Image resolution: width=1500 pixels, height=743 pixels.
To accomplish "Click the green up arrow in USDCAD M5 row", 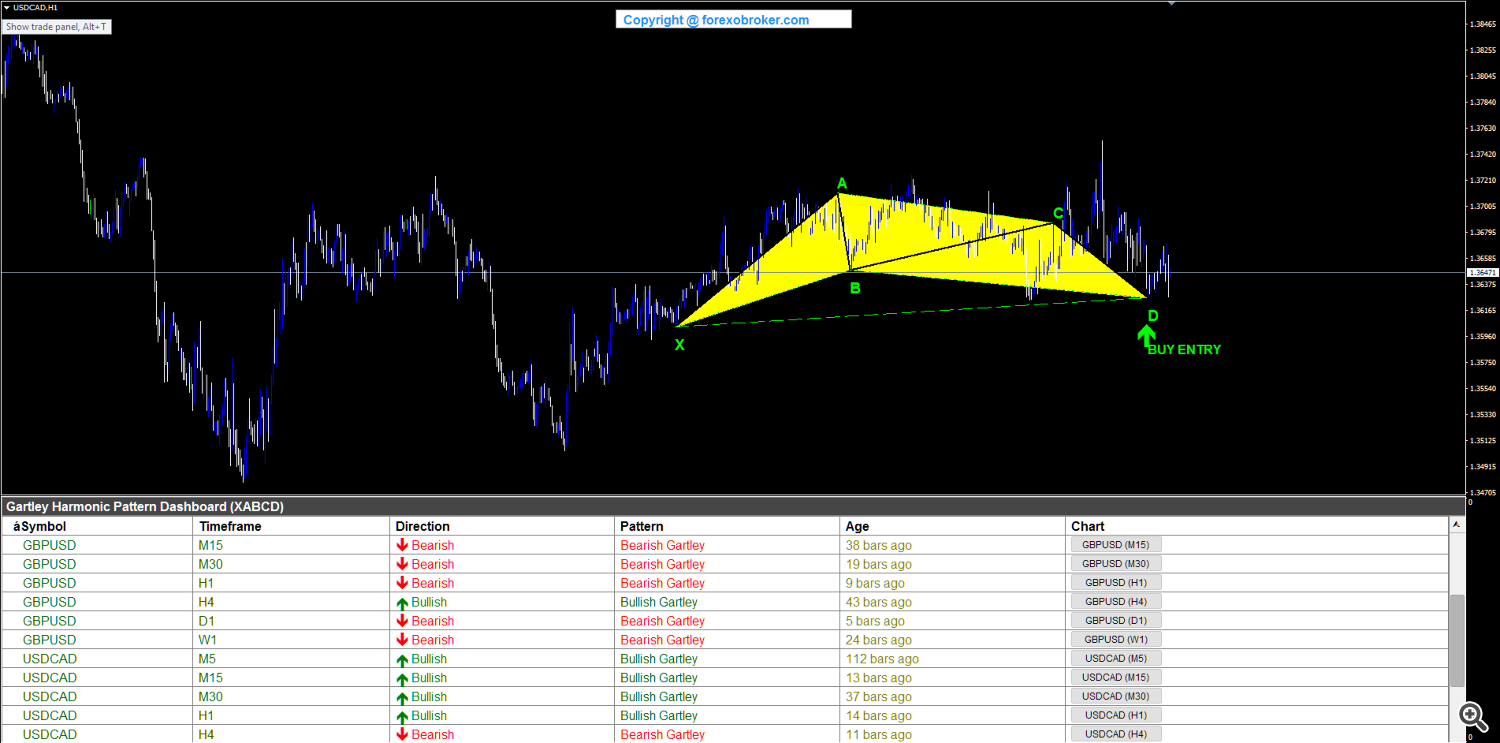I will (402, 659).
